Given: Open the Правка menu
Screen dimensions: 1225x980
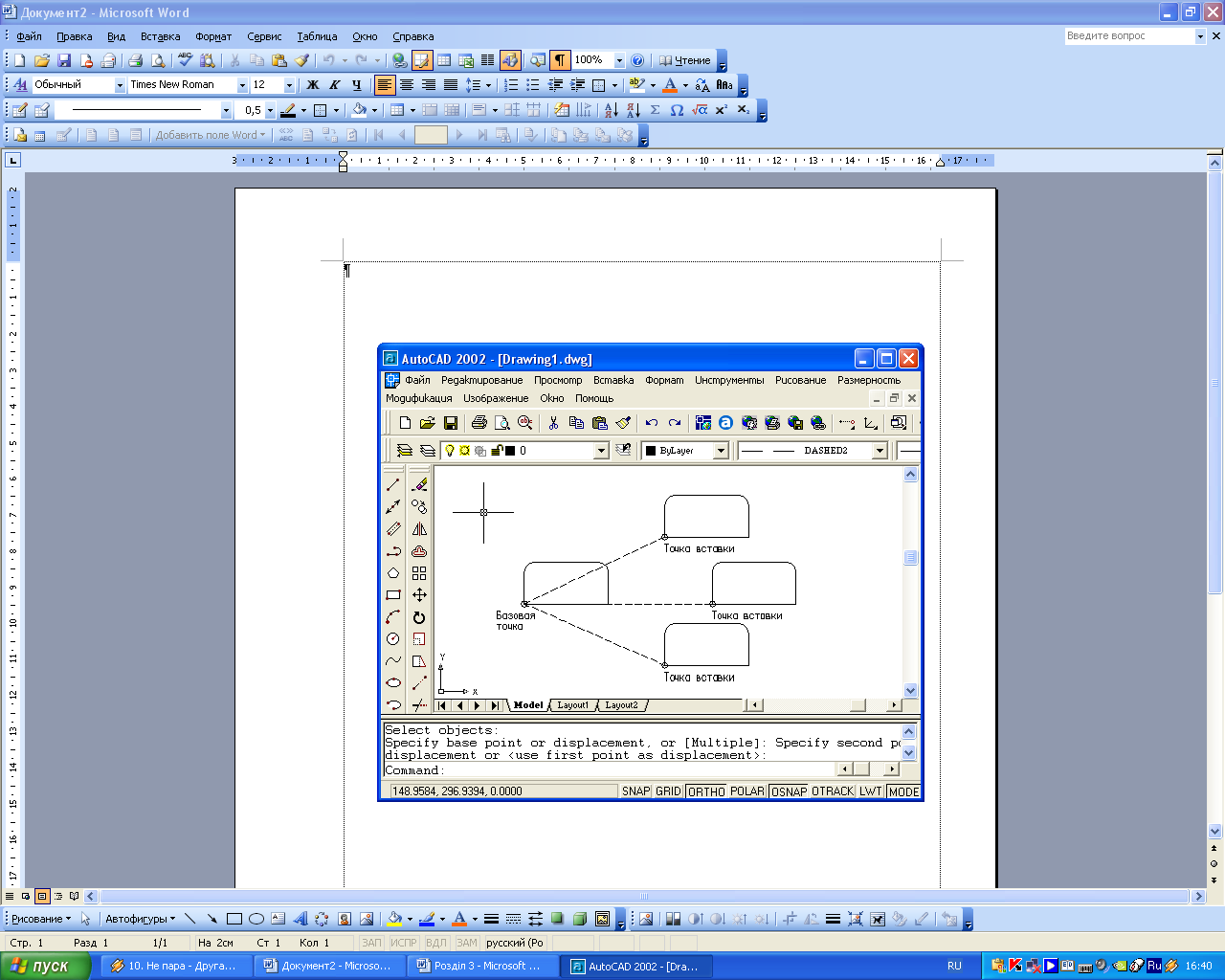Looking at the screenshot, I should coord(74,36).
